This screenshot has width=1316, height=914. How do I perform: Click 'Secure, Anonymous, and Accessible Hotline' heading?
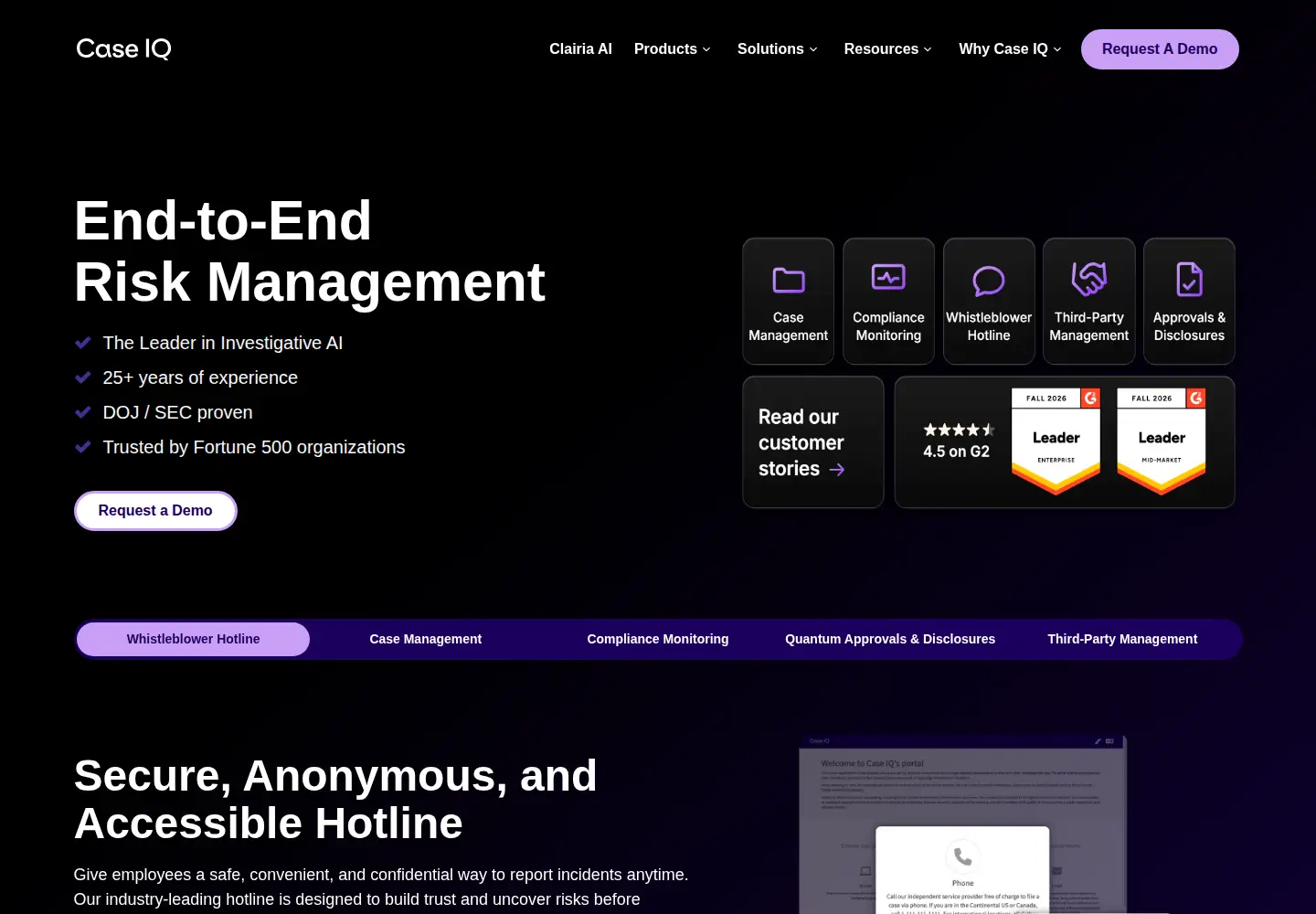click(x=335, y=799)
